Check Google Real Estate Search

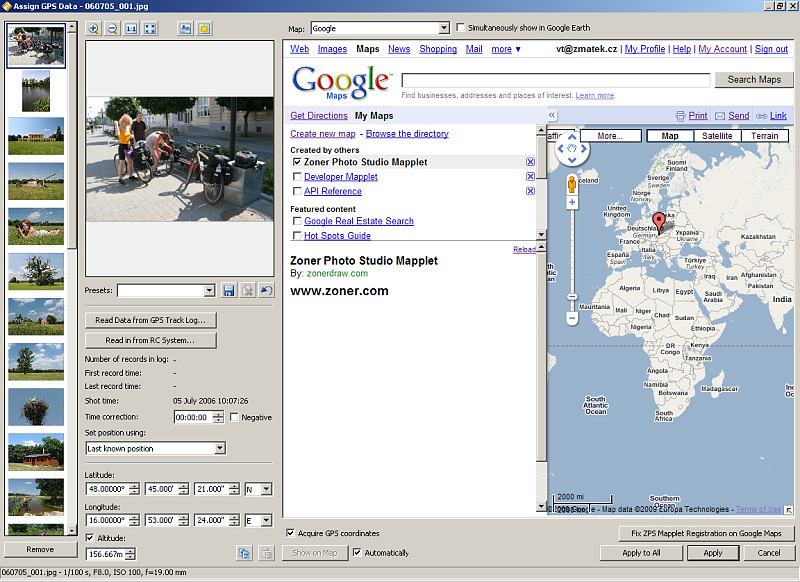pyautogui.click(x=297, y=221)
